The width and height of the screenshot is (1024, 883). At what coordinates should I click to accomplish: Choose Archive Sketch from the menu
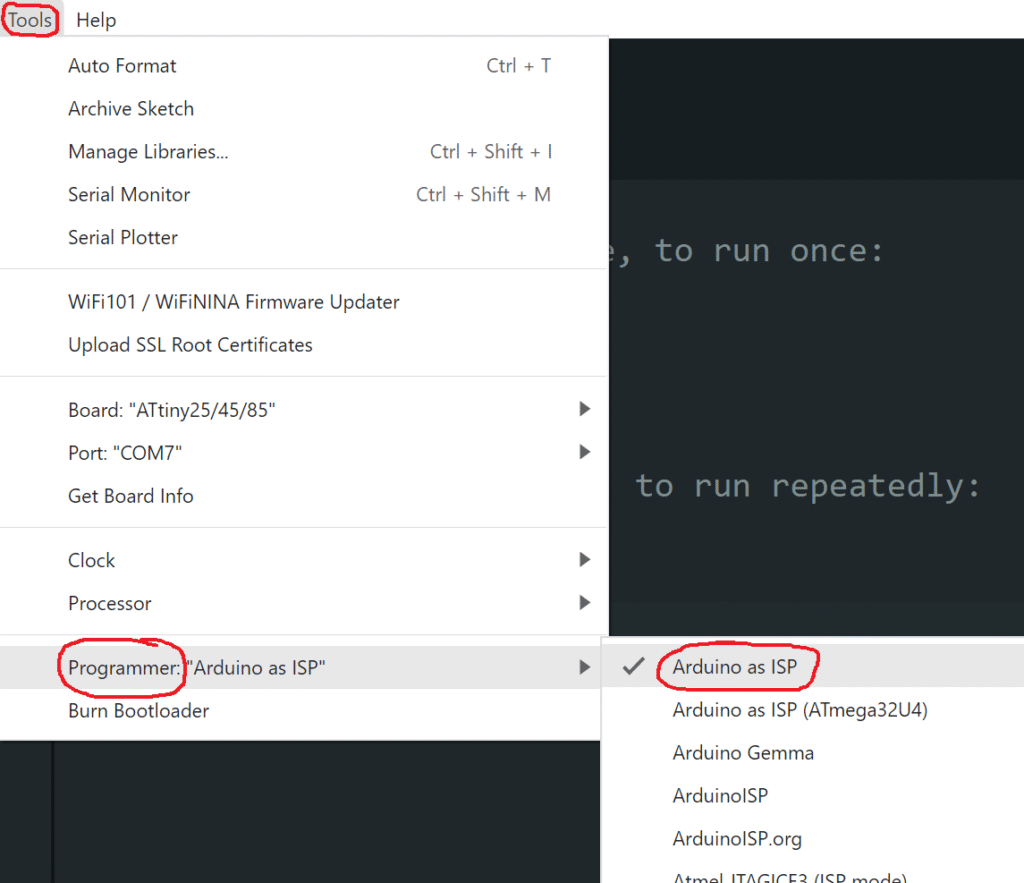coord(131,109)
